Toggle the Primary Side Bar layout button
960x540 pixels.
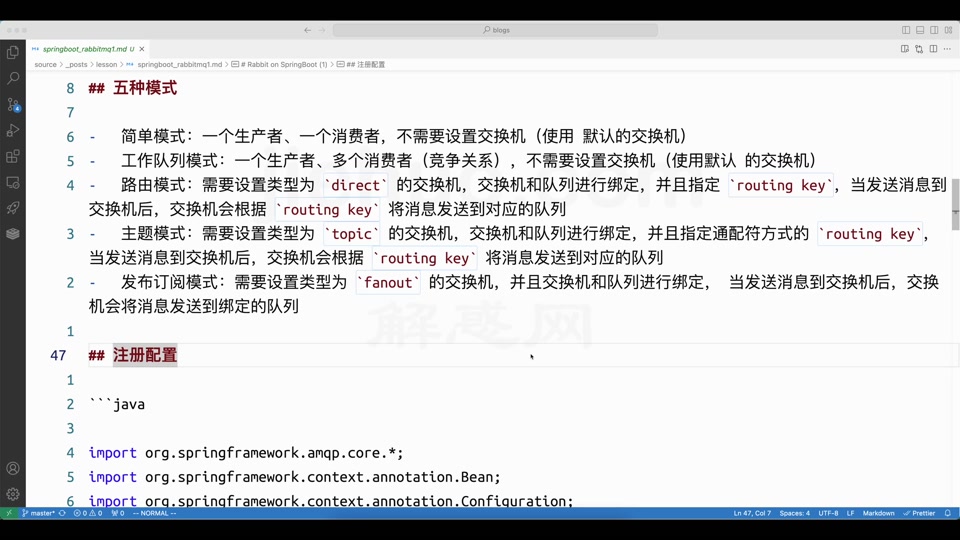pos(906,30)
